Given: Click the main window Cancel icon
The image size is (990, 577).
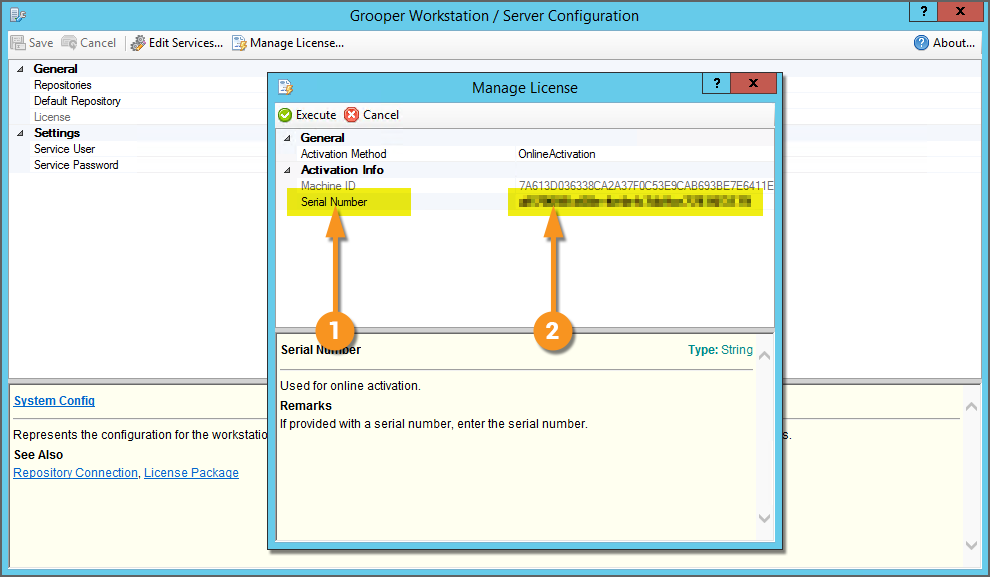Looking at the screenshot, I should tap(69, 43).
